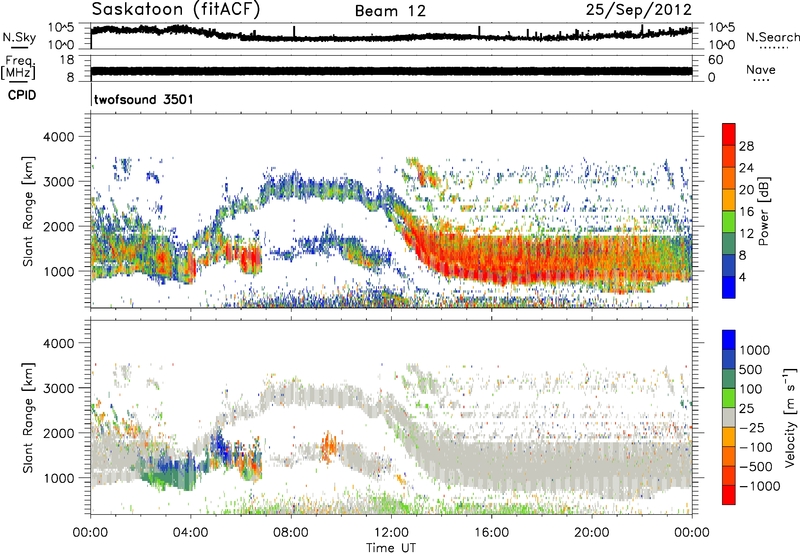Image resolution: width=800 pixels, height=554 pixels.
Task: Click the sky noise trace in the top panel
Action: (391, 36)
